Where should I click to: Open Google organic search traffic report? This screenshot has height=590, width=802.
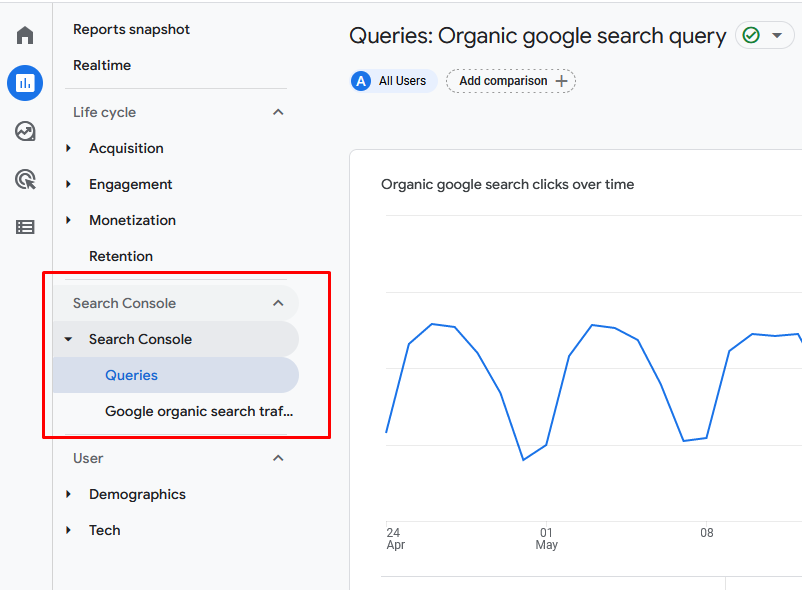click(198, 411)
